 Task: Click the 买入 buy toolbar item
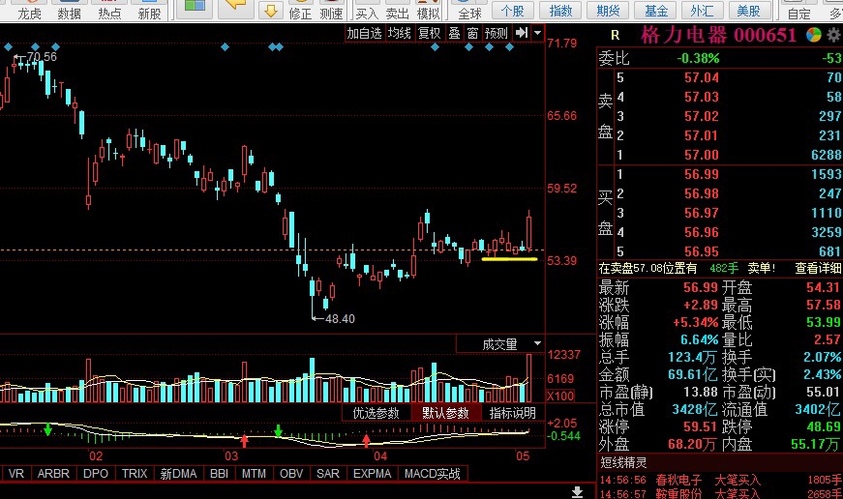[367, 13]
